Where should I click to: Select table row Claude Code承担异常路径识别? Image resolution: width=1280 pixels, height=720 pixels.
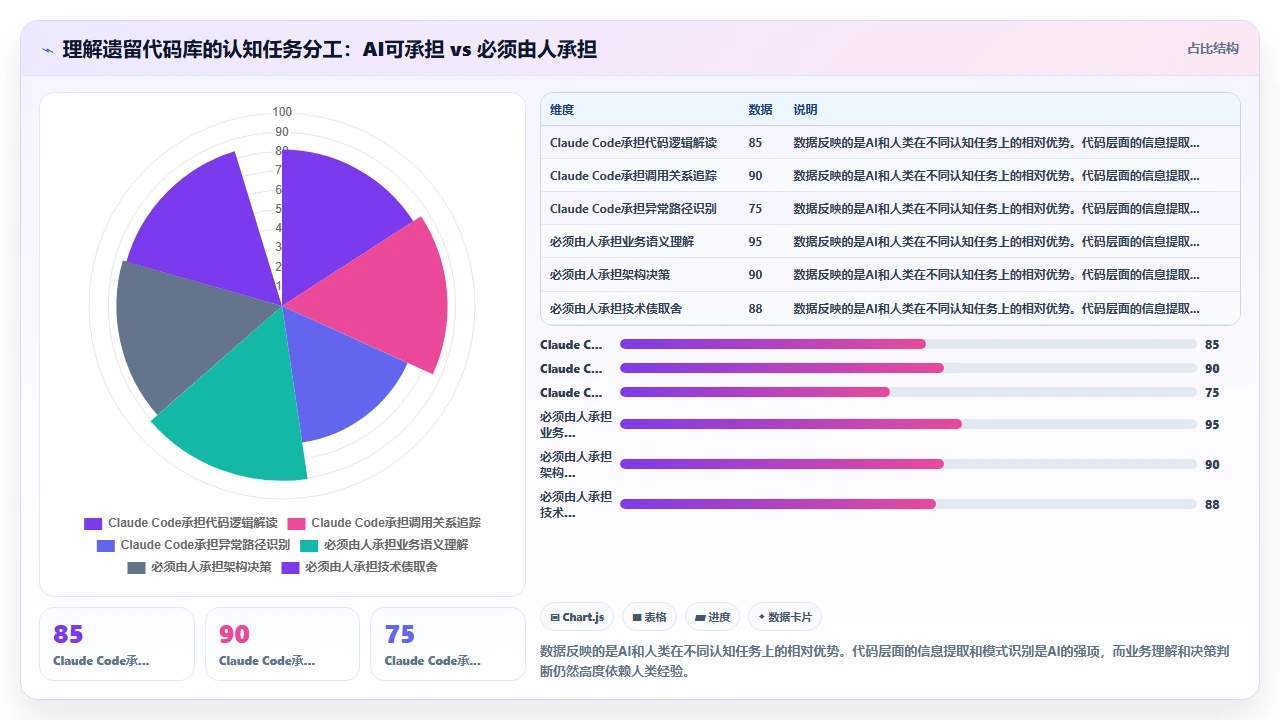890,209
